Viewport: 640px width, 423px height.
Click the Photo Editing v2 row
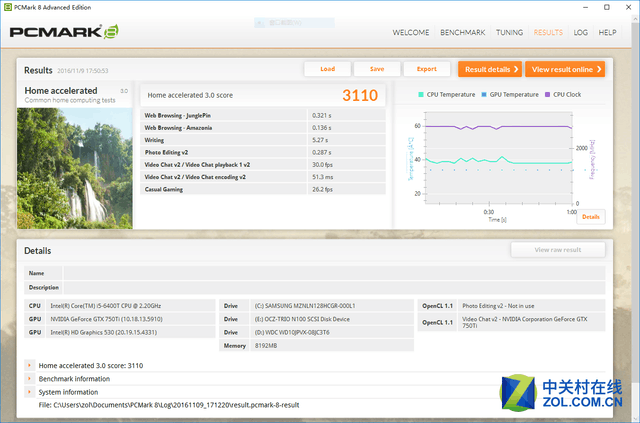(263, 152)
